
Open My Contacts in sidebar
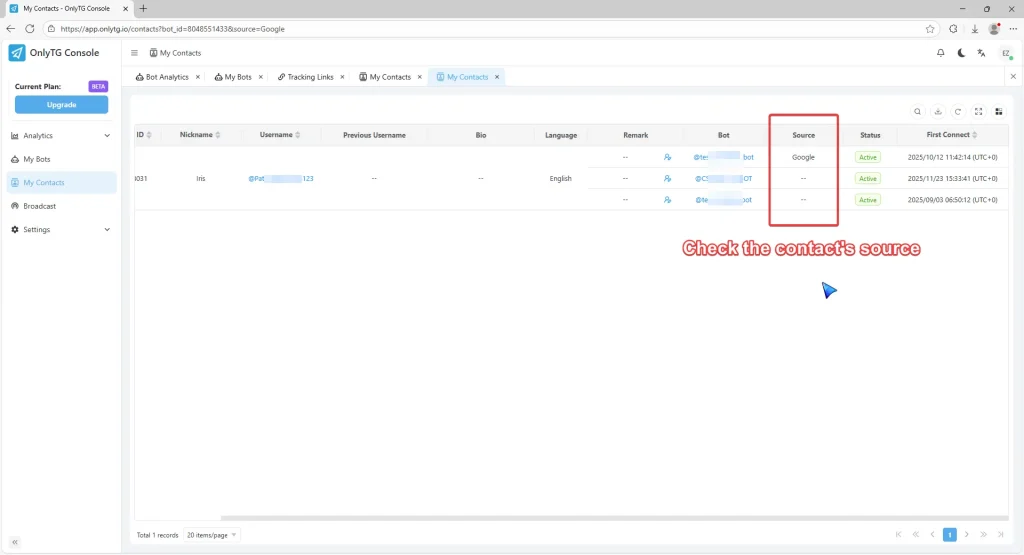click(x=61, y=183)
